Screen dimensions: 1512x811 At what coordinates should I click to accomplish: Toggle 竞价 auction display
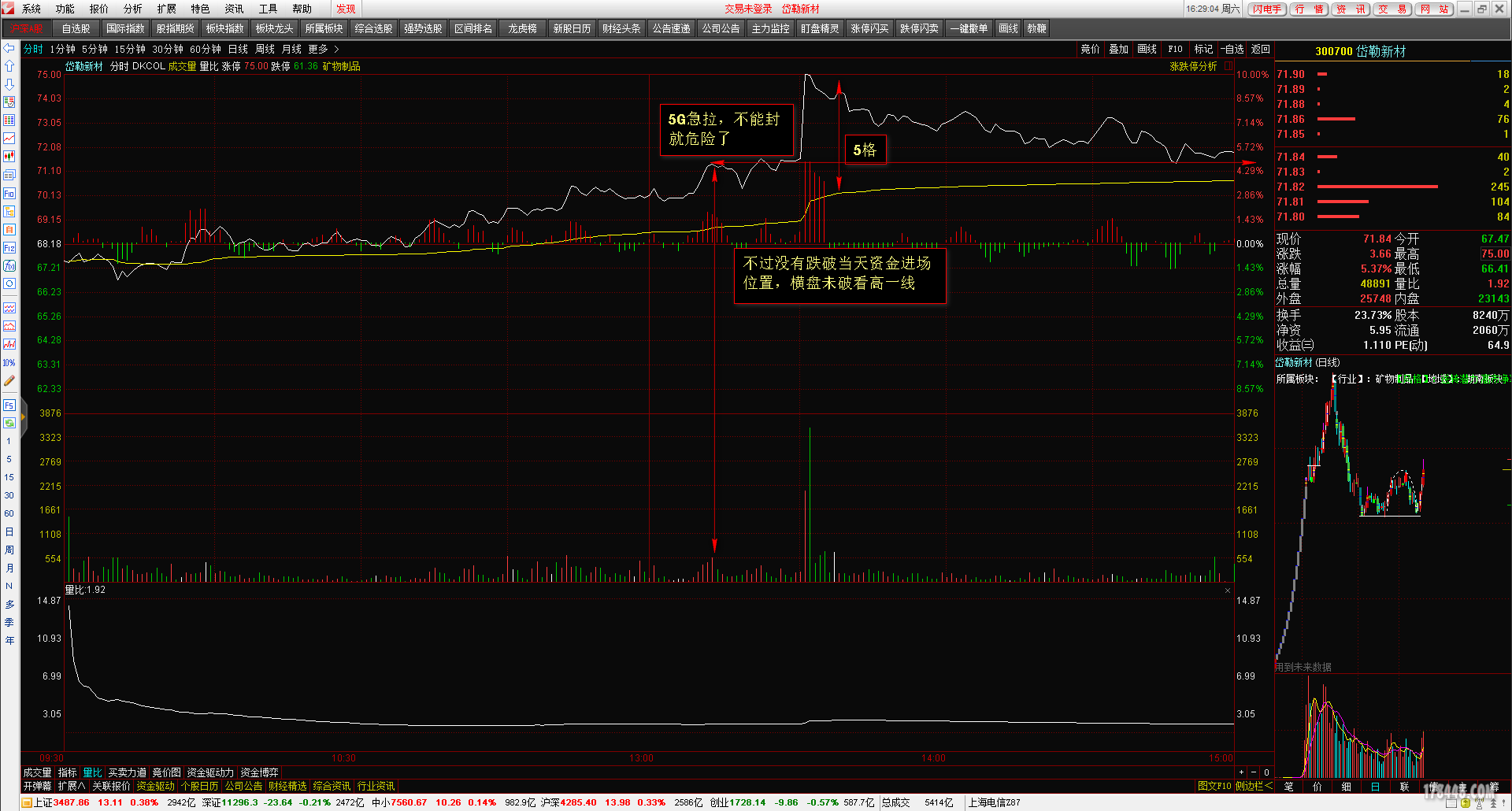click(1090, 49)
